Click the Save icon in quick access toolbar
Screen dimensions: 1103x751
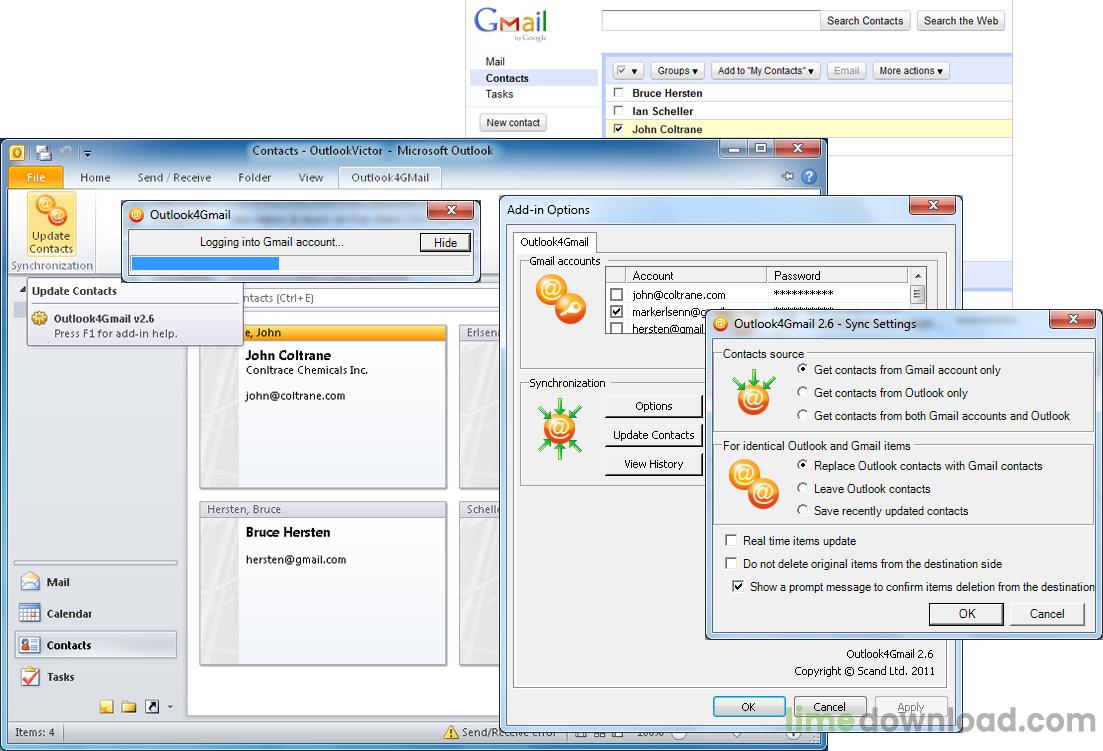[44, 152]
